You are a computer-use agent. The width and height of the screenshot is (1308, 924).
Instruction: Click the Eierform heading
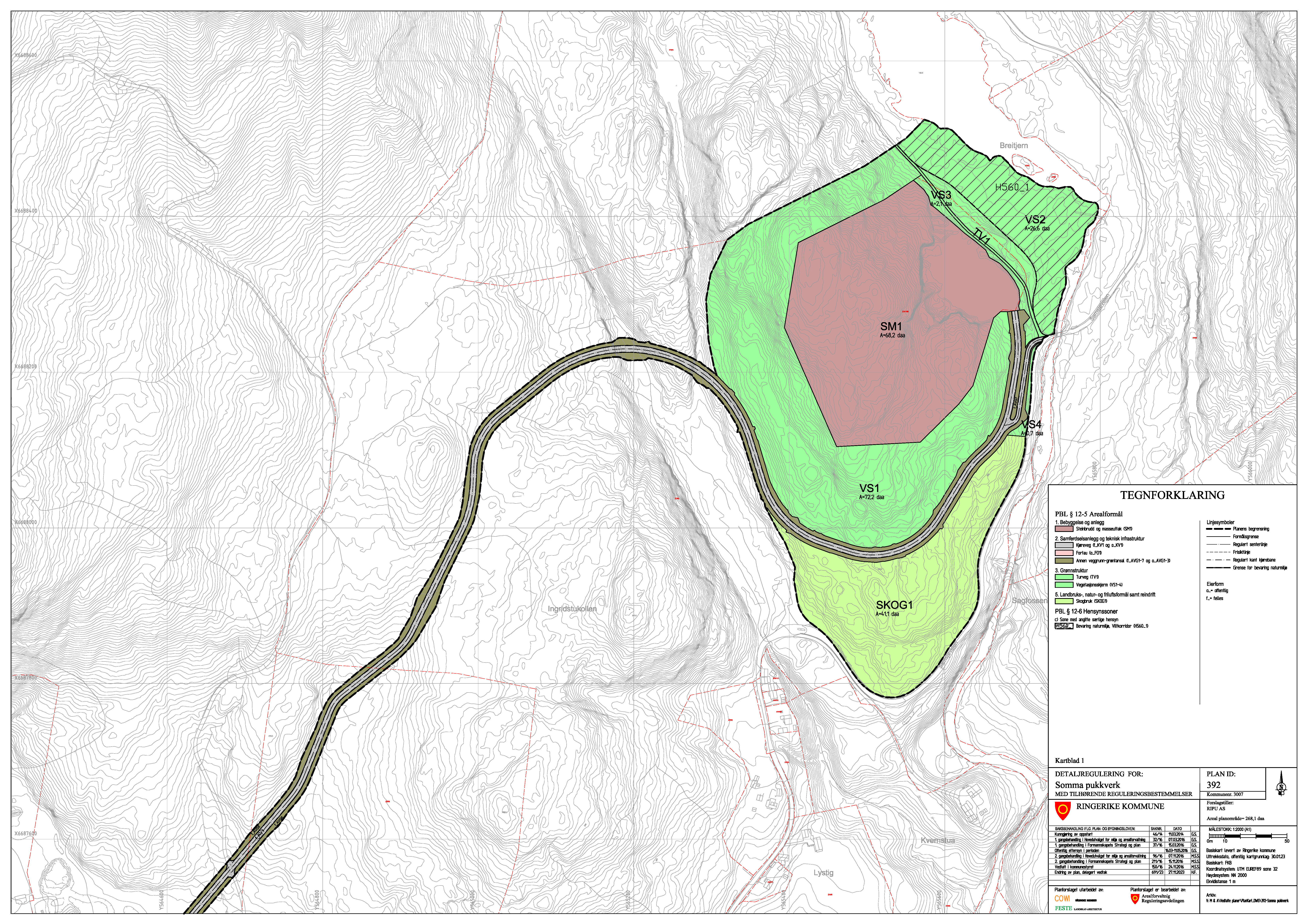[x=1215, y=584]
